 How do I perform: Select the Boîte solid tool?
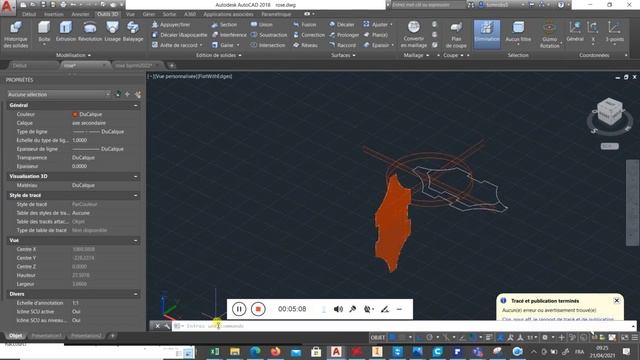pyautogui.click(x=44, y=32)
